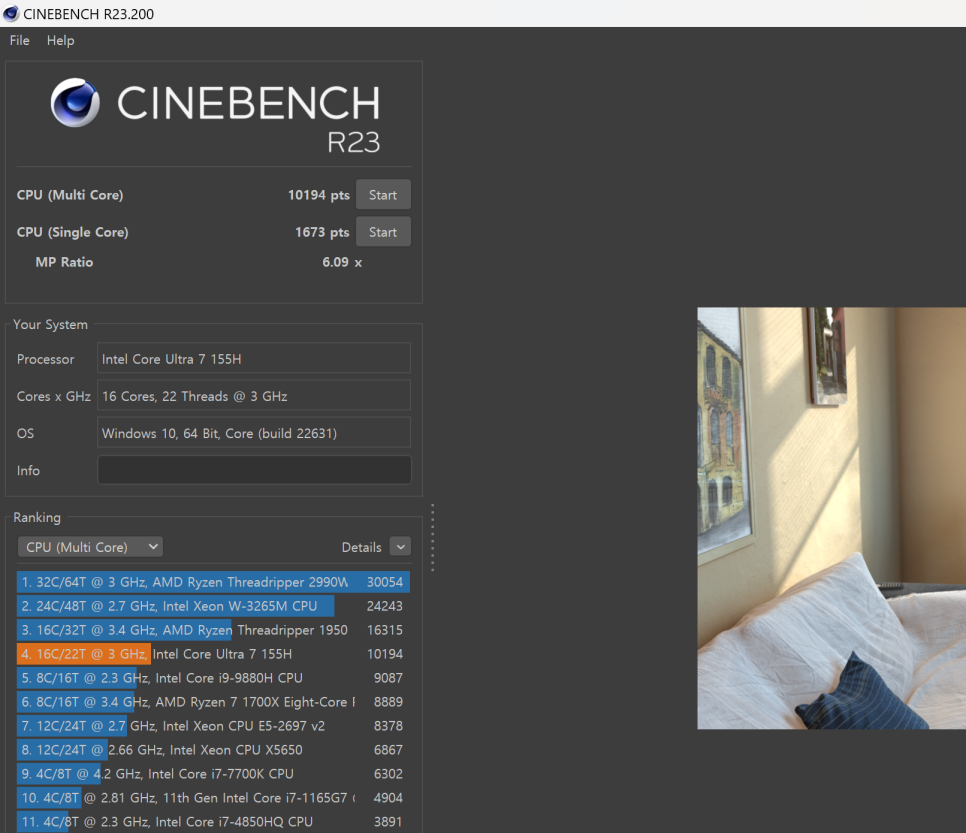Open the File menu

[x=20, y=40]
